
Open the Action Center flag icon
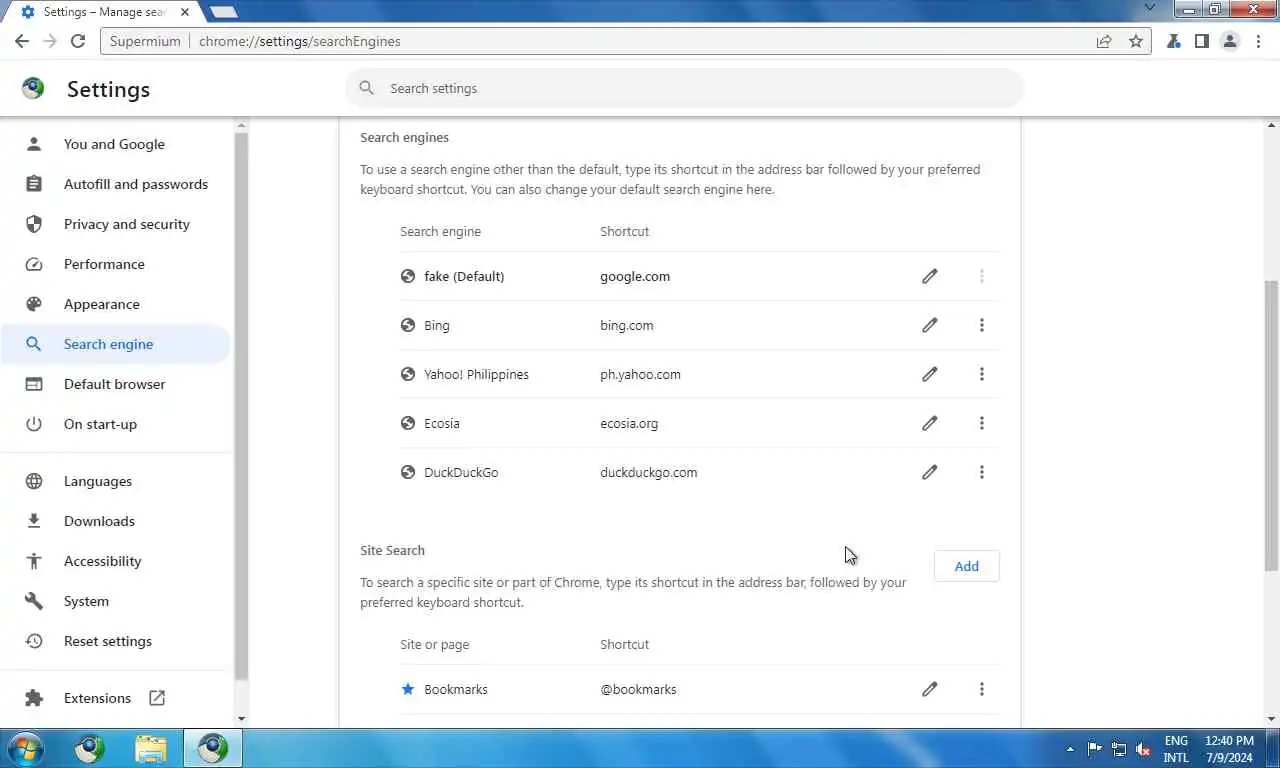pos(1095,749)
